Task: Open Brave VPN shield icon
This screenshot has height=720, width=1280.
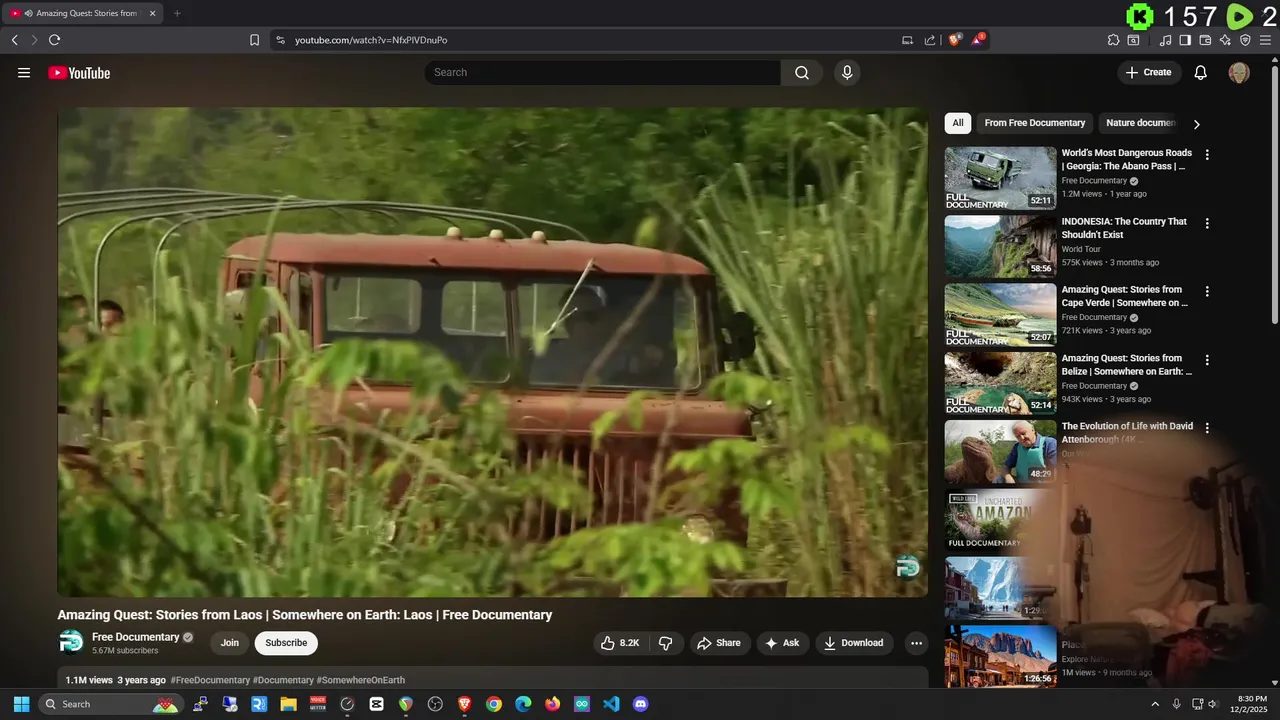Action: pos(1245,40)
